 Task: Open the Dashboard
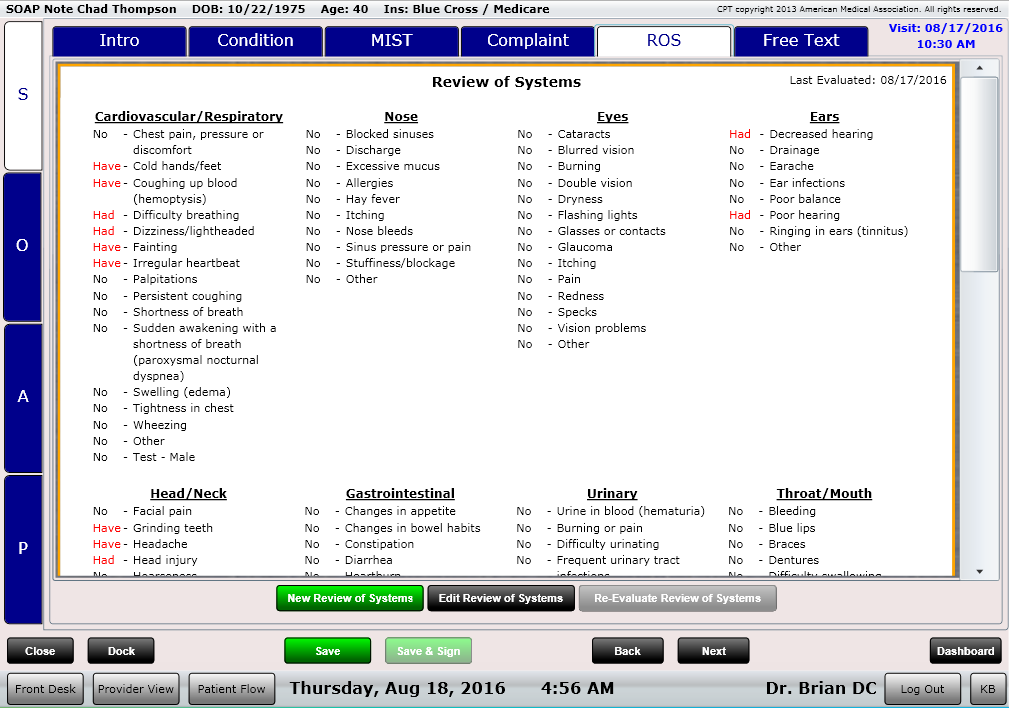click(964, 650)
